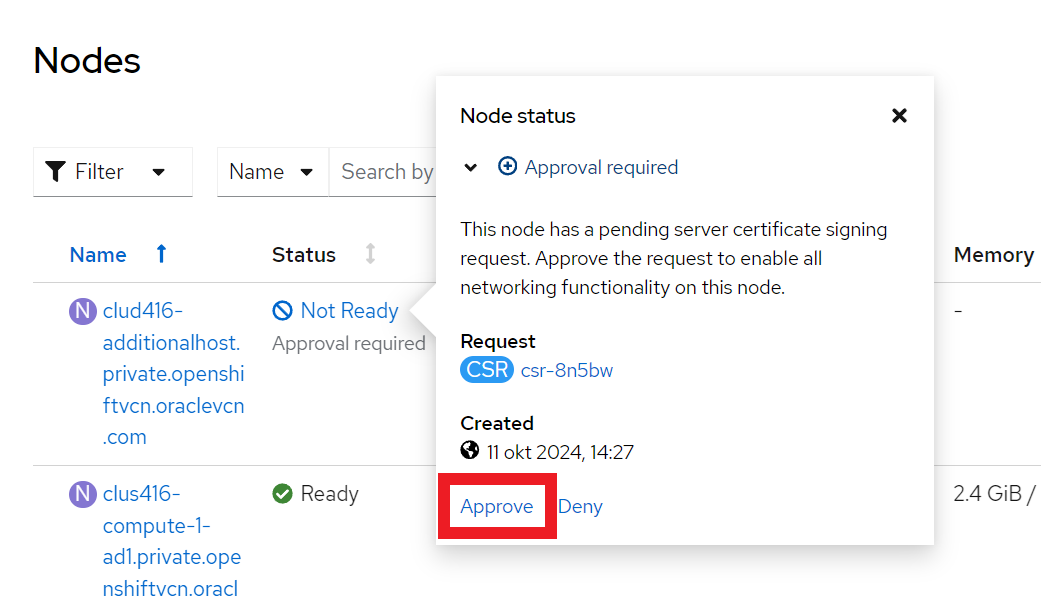
Task: Click the Created label in popover
Action: pyautogui.click(x=497, y=423)
